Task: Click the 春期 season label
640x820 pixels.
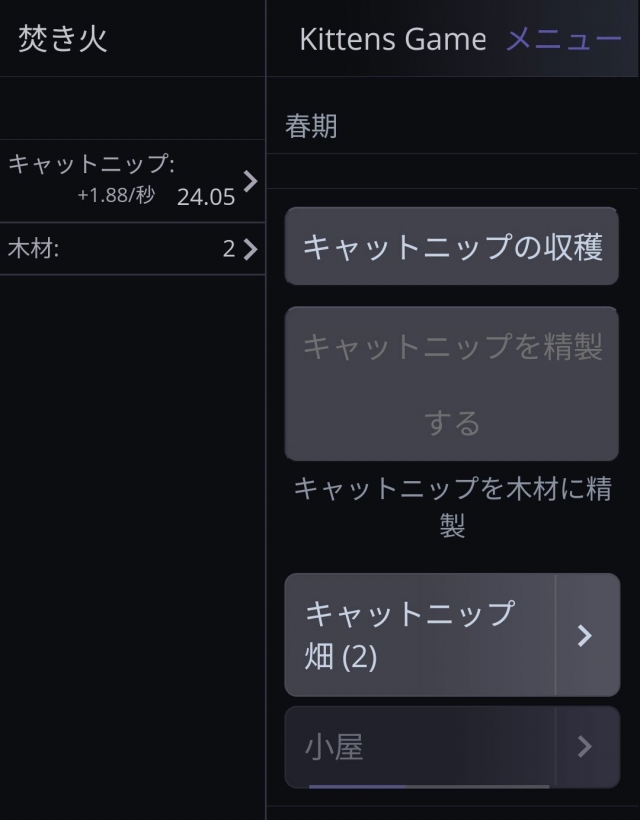Action: pos(311,127)
